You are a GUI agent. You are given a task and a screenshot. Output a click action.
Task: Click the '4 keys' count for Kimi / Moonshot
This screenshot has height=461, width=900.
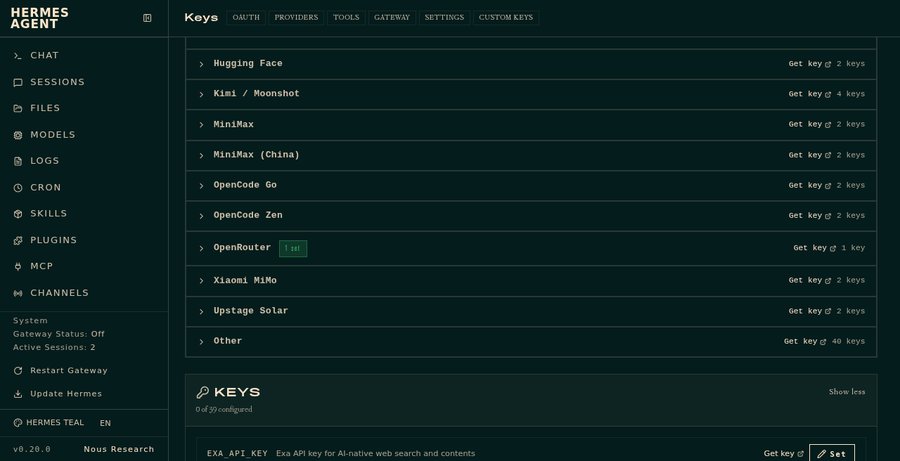pos(851,94)
